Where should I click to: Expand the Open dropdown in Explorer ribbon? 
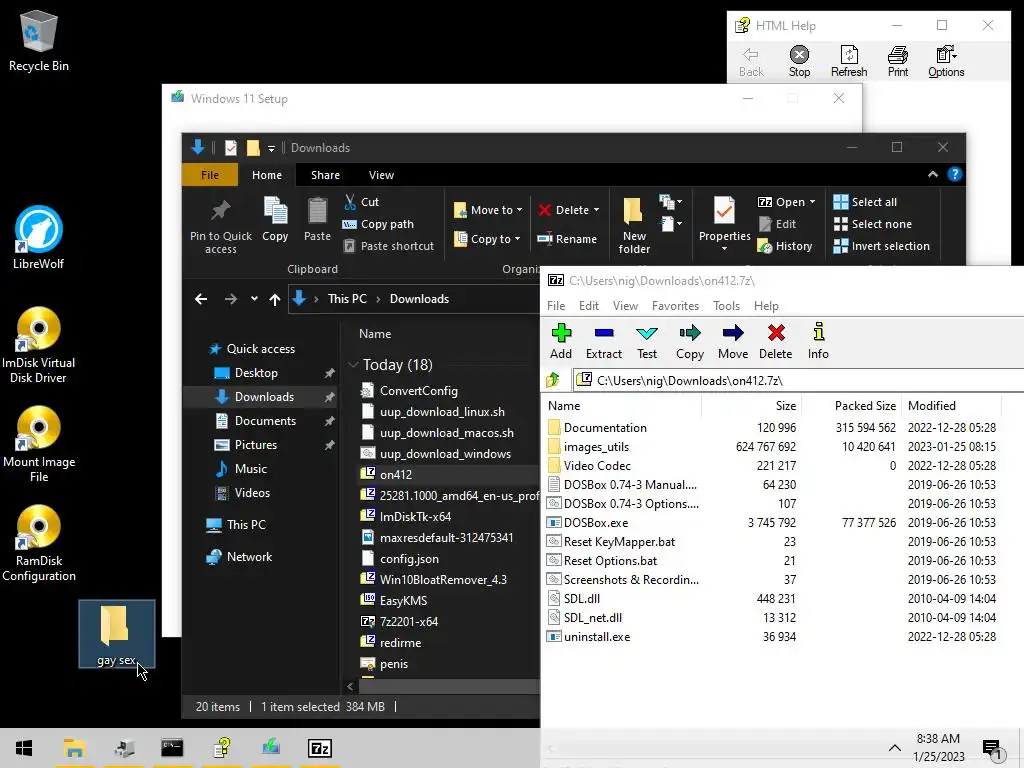(812, 202)
